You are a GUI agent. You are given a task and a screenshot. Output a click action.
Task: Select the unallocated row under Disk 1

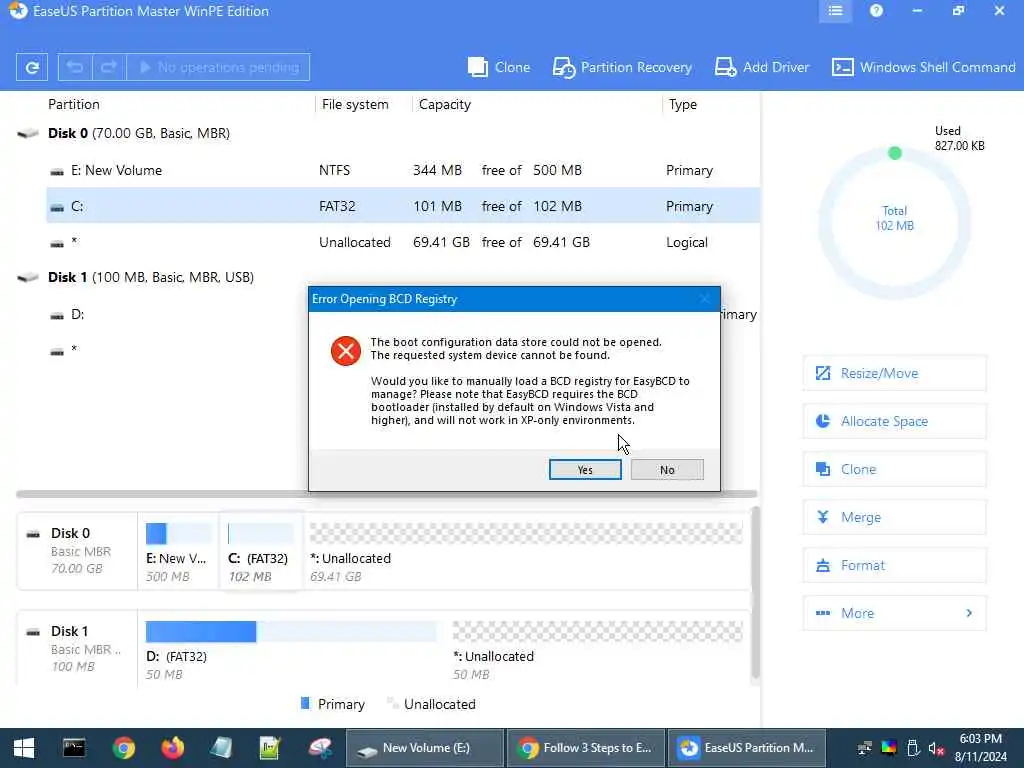coord(176,350)
